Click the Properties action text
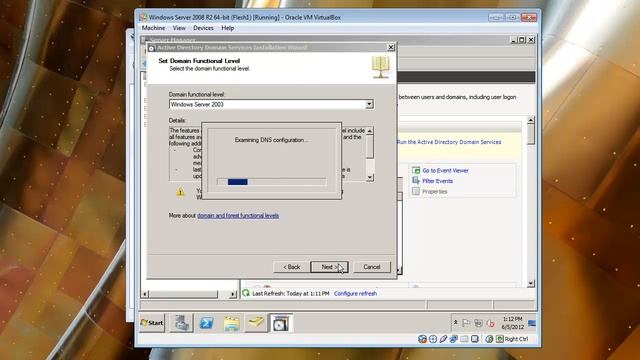The width and height of the screenshot is (640, 360). click(435, 192)
